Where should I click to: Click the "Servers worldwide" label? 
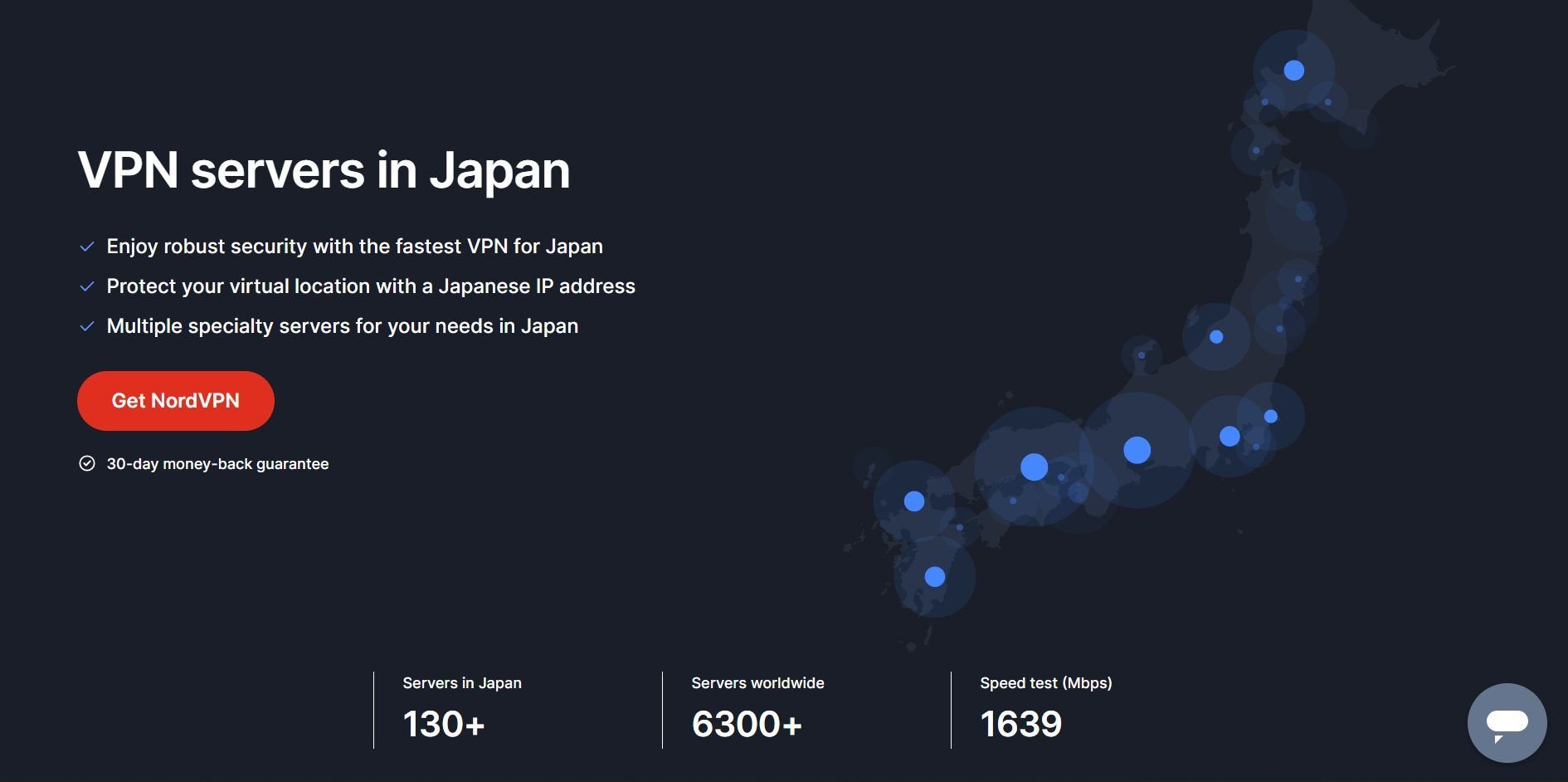757,683
